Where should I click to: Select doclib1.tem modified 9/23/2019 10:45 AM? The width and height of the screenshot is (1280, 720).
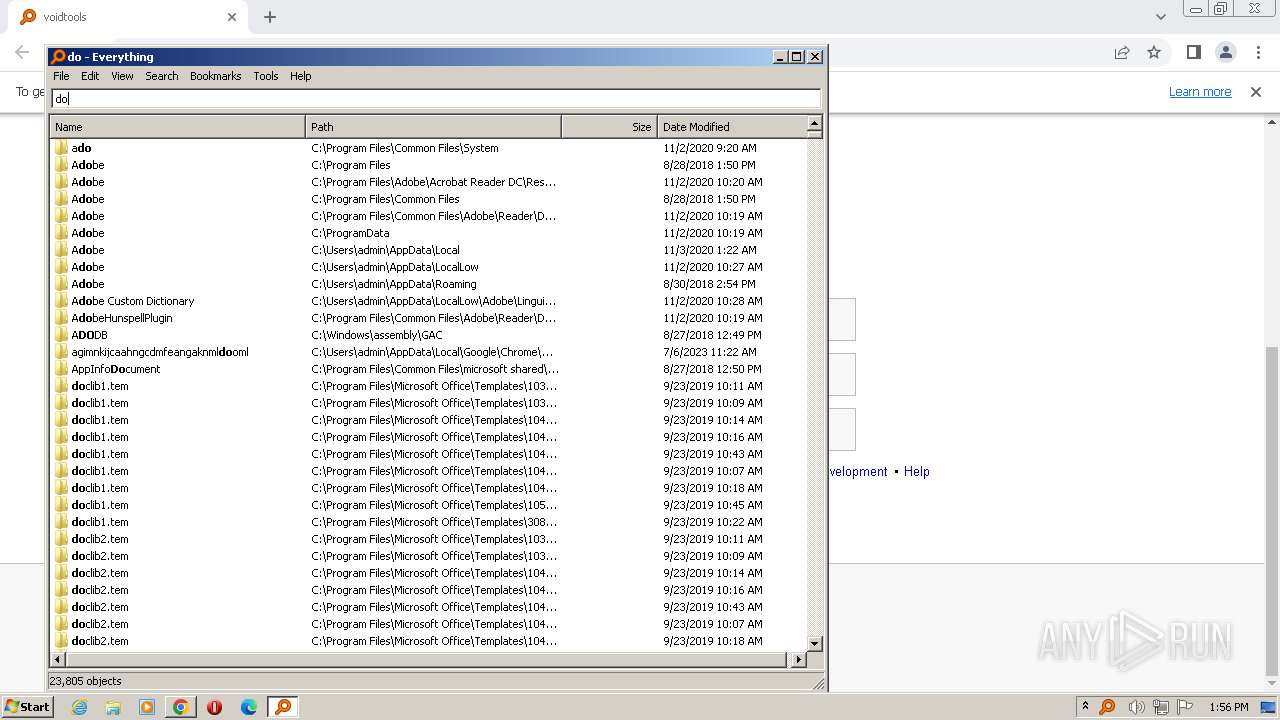[100, 505]
